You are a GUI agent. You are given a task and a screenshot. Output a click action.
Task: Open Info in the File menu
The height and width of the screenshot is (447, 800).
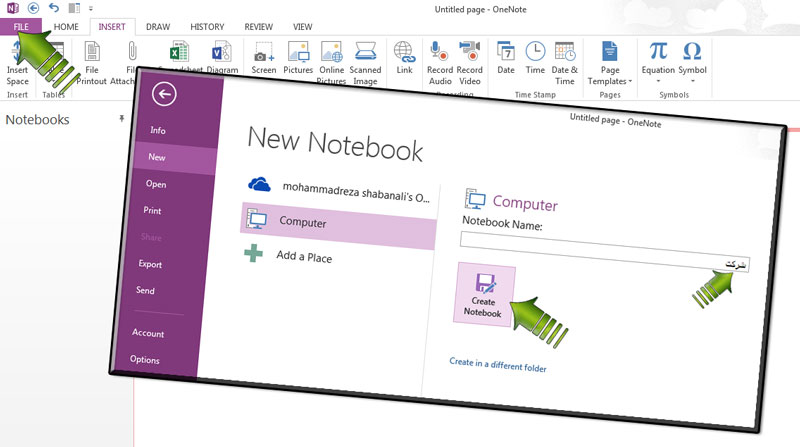tap(158, 130)
